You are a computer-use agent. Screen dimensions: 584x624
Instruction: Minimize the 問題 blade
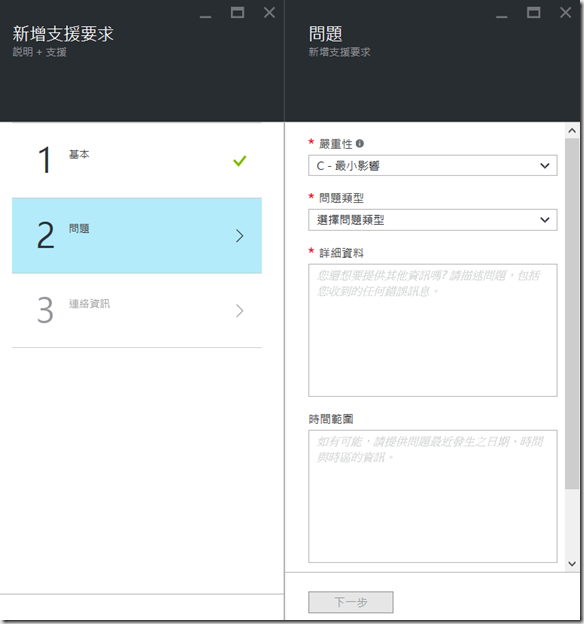pos(502,16)
